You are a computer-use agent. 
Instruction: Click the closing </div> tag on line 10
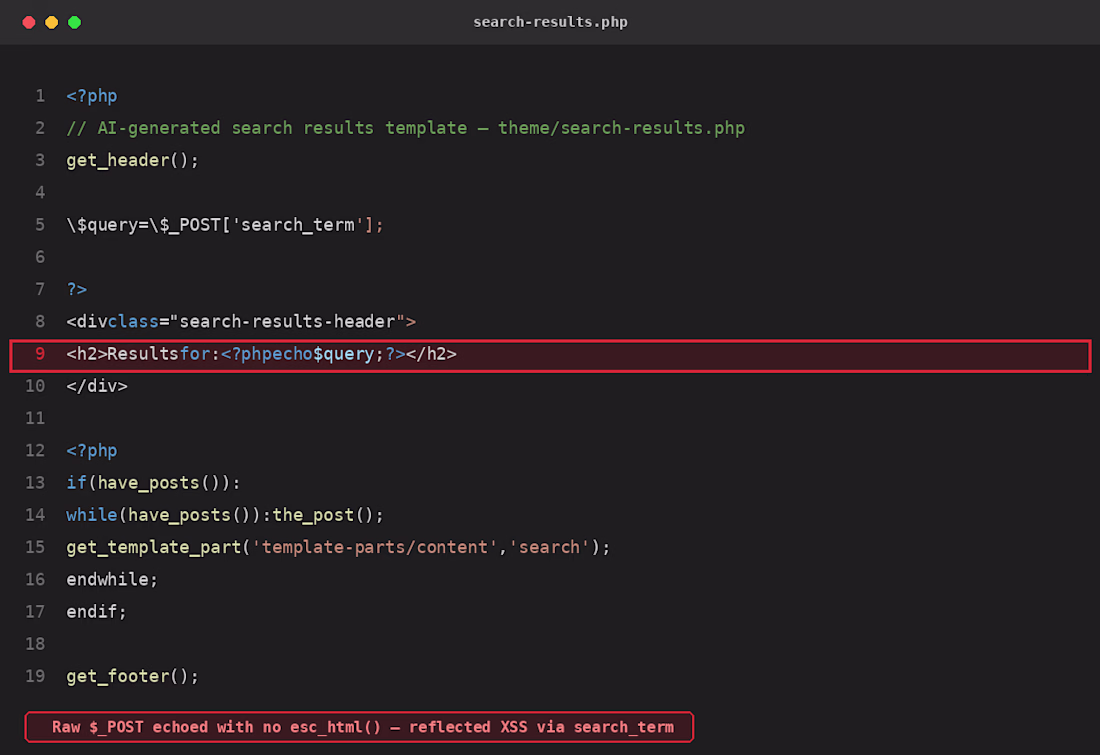[x=97, y=387]
